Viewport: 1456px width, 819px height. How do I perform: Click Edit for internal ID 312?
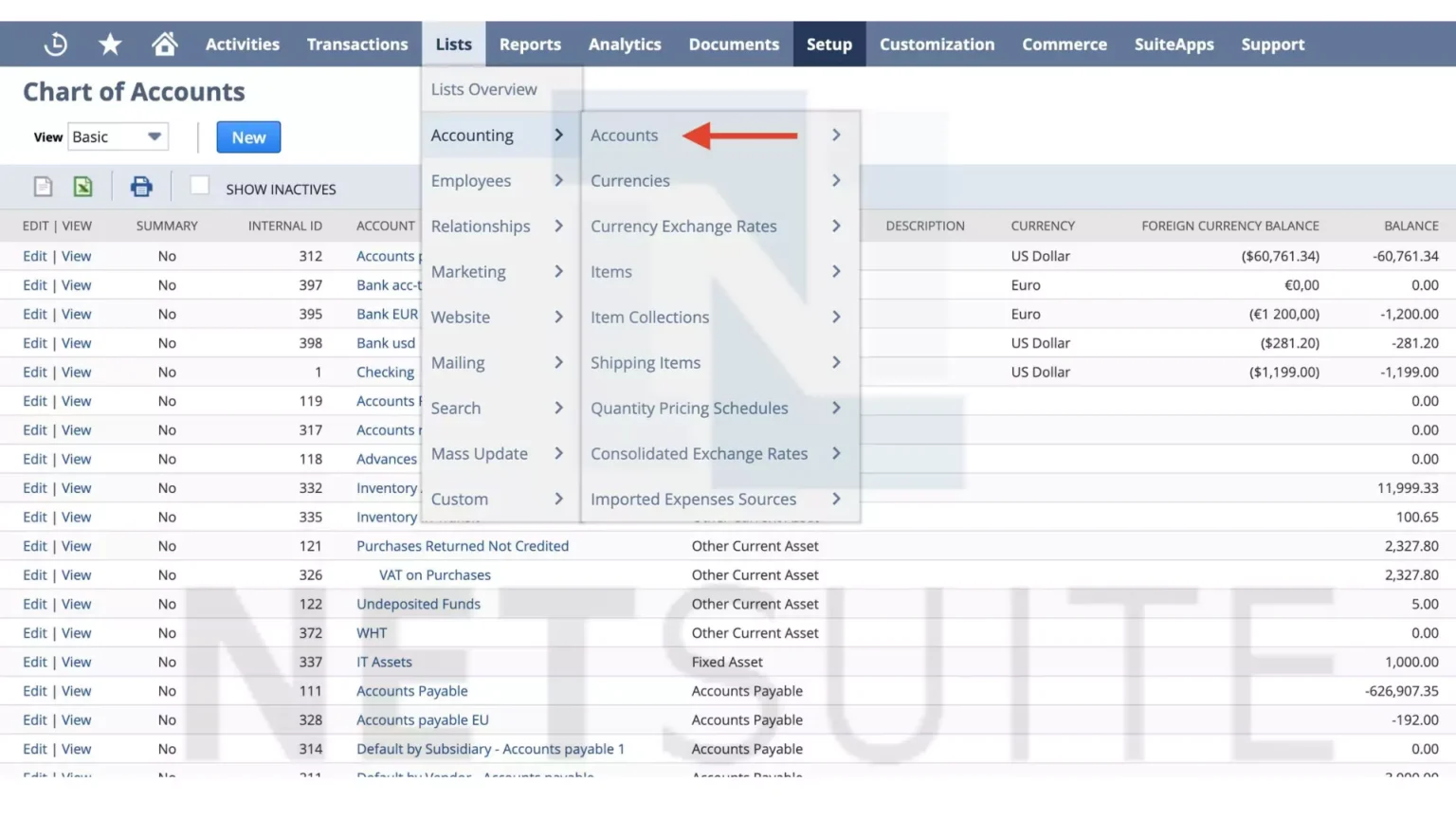(35, 256)
